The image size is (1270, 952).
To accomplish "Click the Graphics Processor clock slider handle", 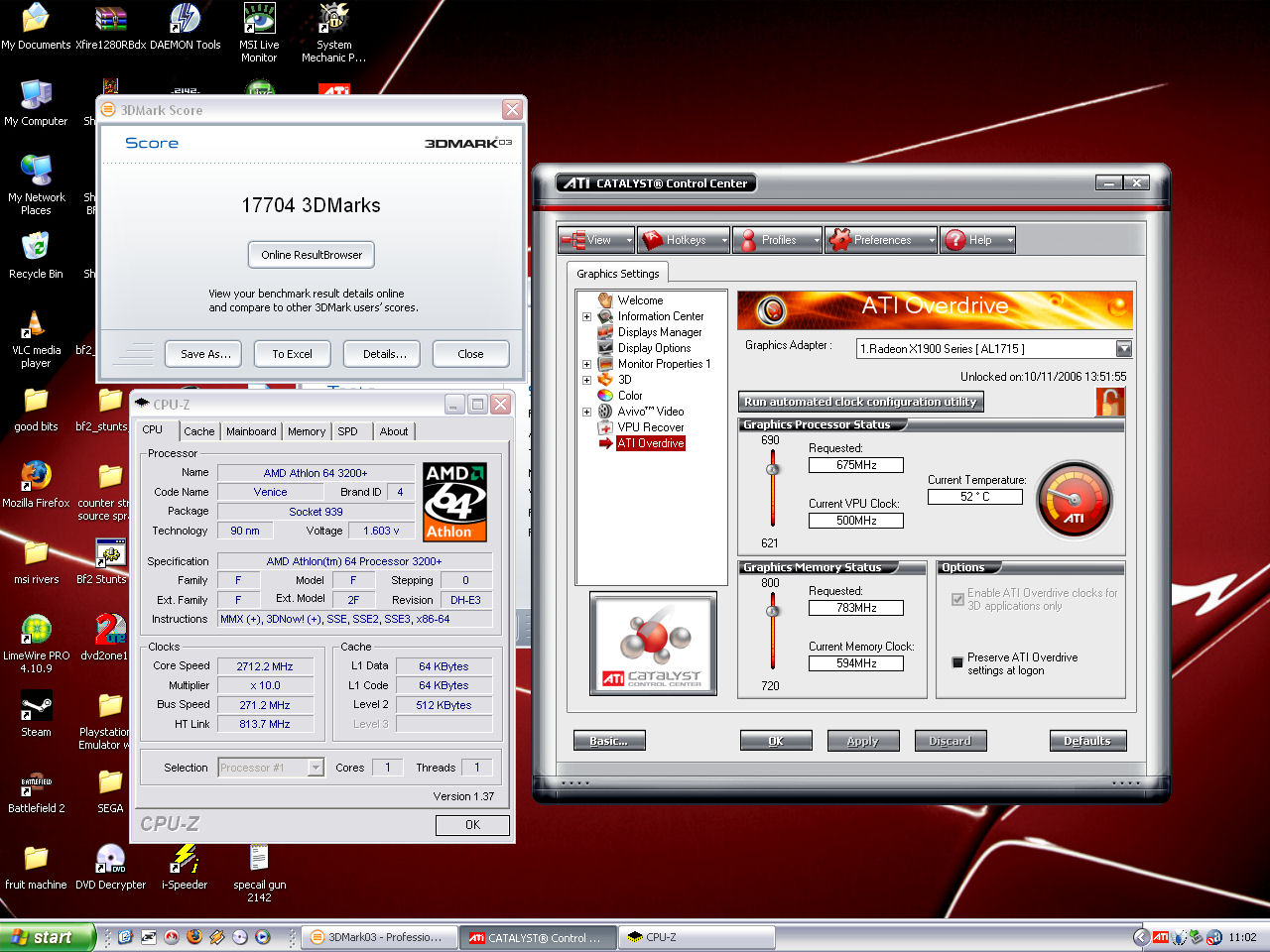I will (x=772, y=468).
